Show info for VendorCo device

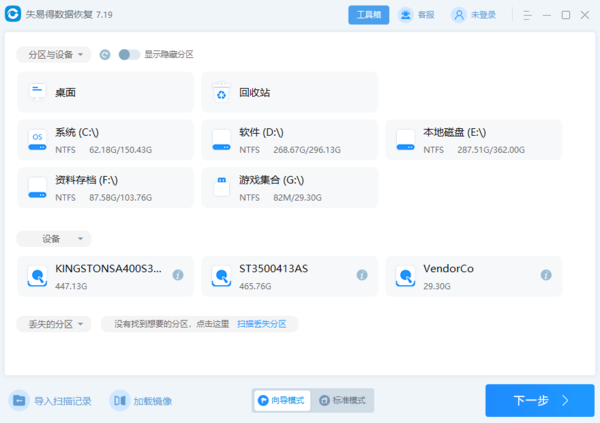pos(546,274)
